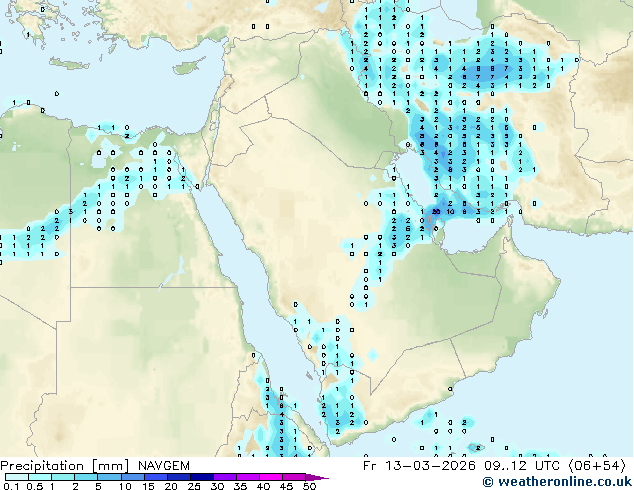Click the '30' legend scale label
The image size is (634, 490).
click(x=217, y=486)
